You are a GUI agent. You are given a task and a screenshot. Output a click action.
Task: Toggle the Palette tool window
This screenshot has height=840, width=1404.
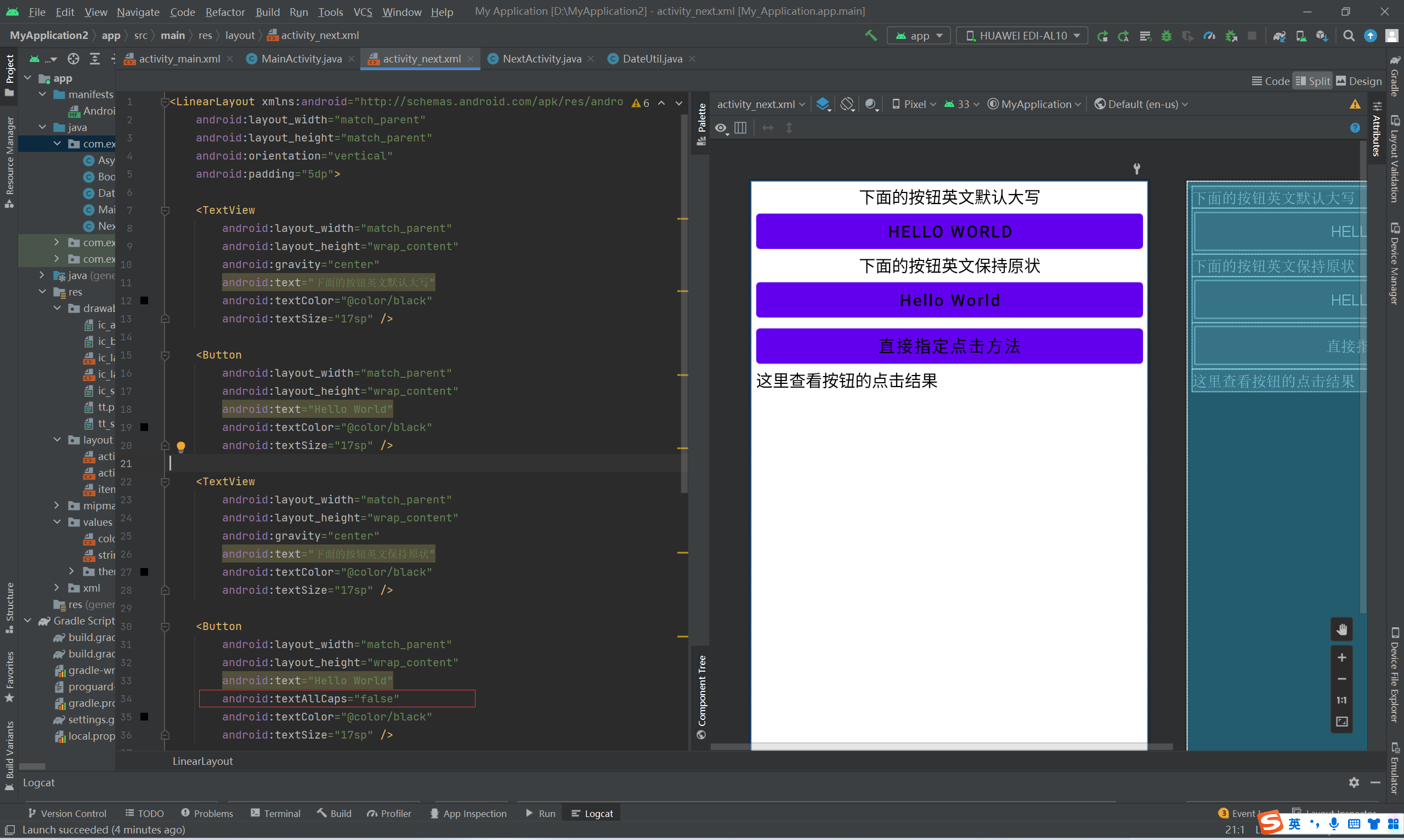pos(702,123)
